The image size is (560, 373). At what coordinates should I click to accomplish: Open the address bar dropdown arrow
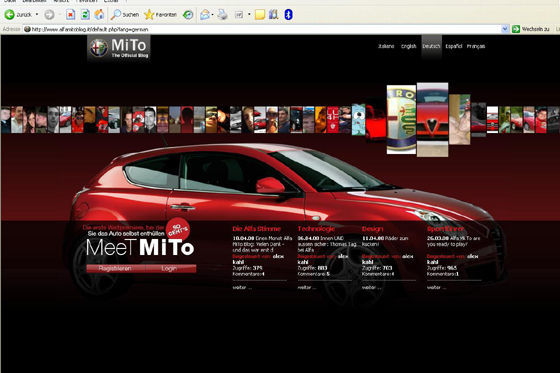pyautogui.click(x=505, y=29)
